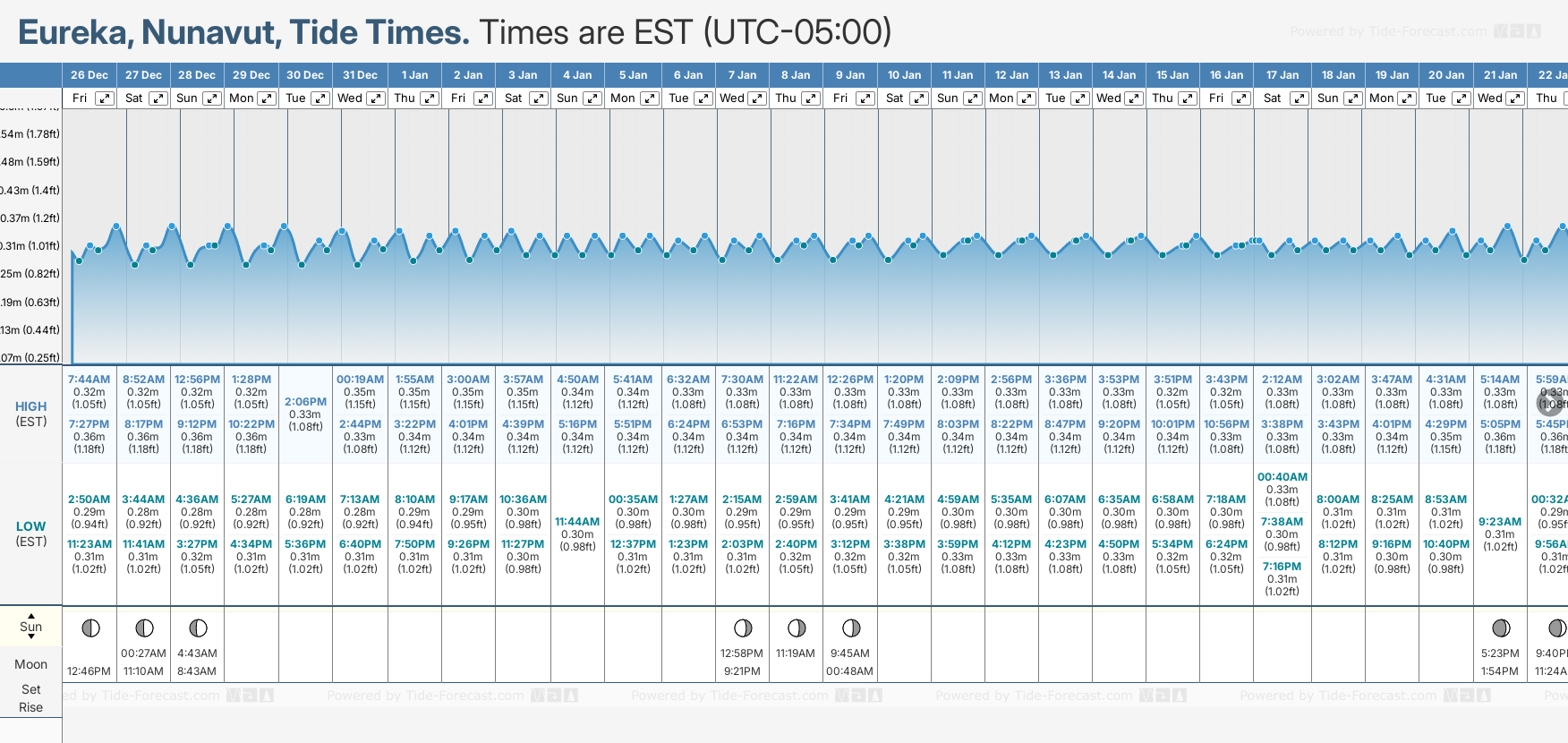Click expand icon on Wed 14 Jan
This screenshot has height=743, width=1568.
point(1134,98)
